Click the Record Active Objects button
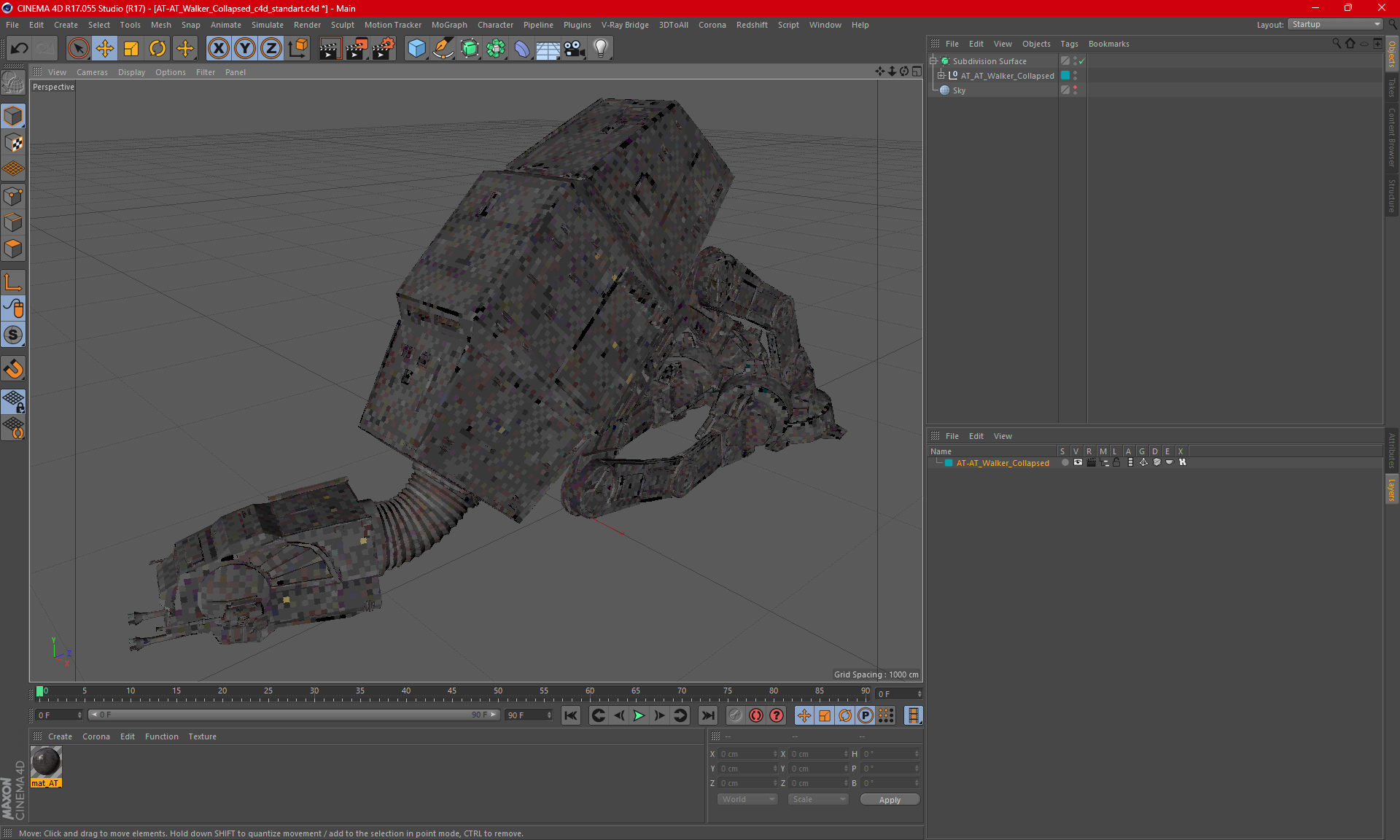Viewport: 1400px width, 840px height. tap(736, 715)
